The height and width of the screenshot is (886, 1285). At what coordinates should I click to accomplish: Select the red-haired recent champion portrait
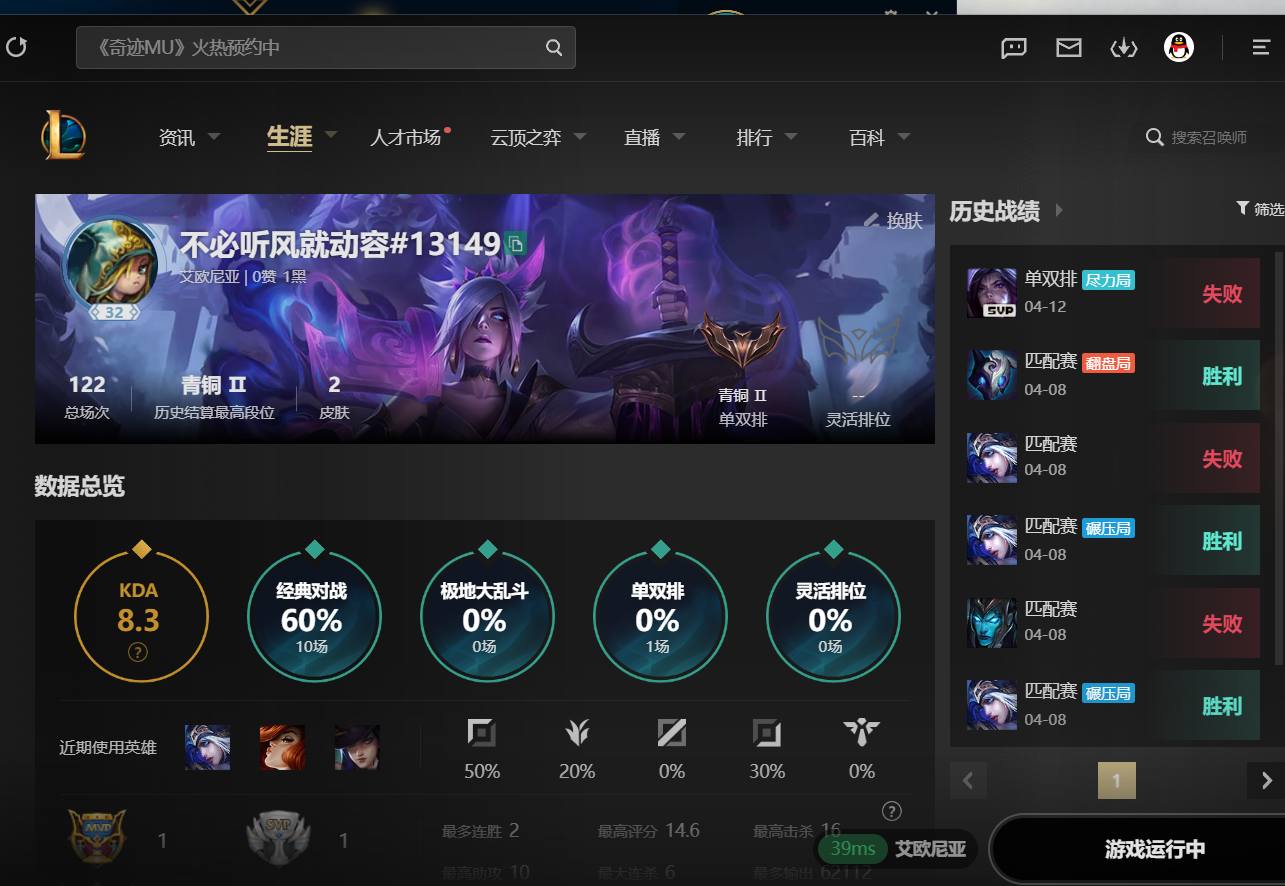pos(282,747)
